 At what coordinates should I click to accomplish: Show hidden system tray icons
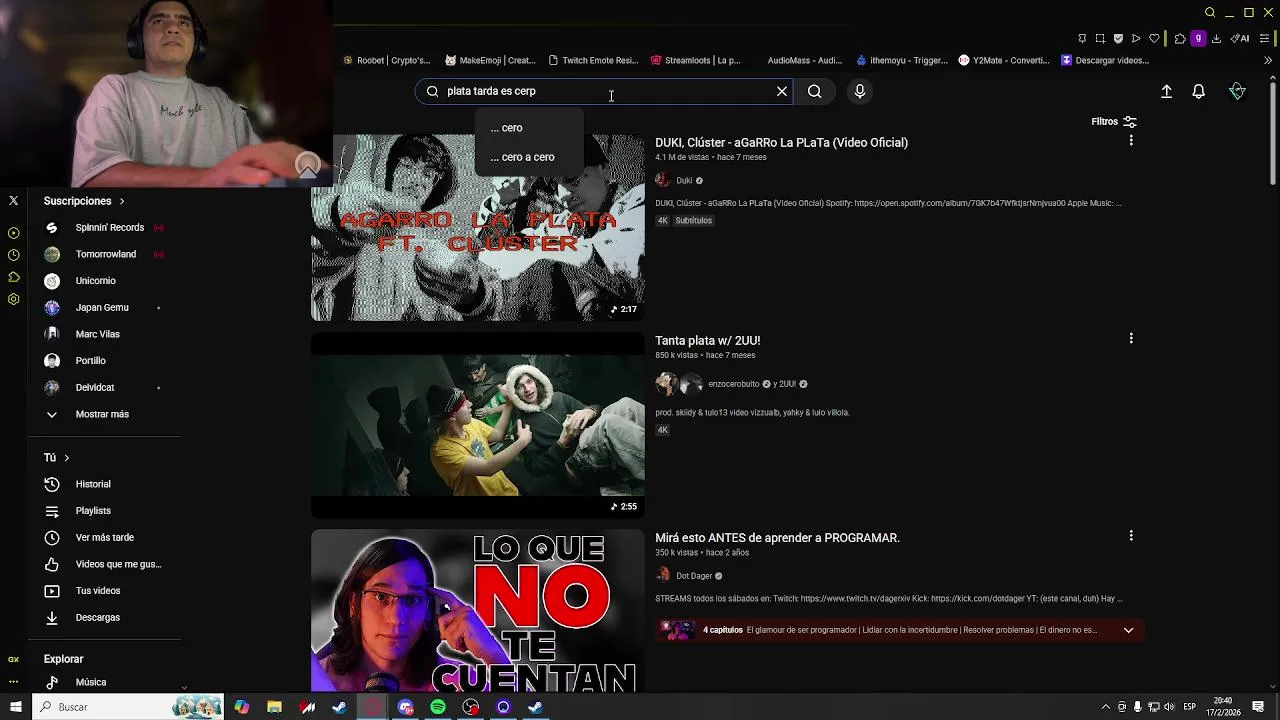pos(1105,707)
